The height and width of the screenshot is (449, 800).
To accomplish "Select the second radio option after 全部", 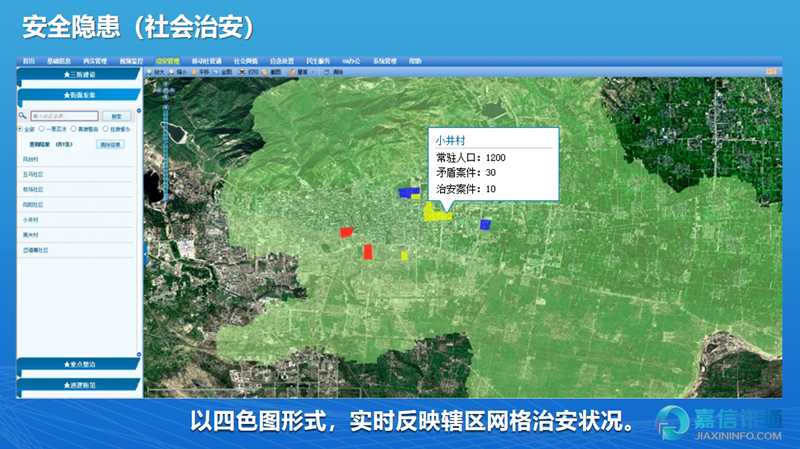I will 41,129.
